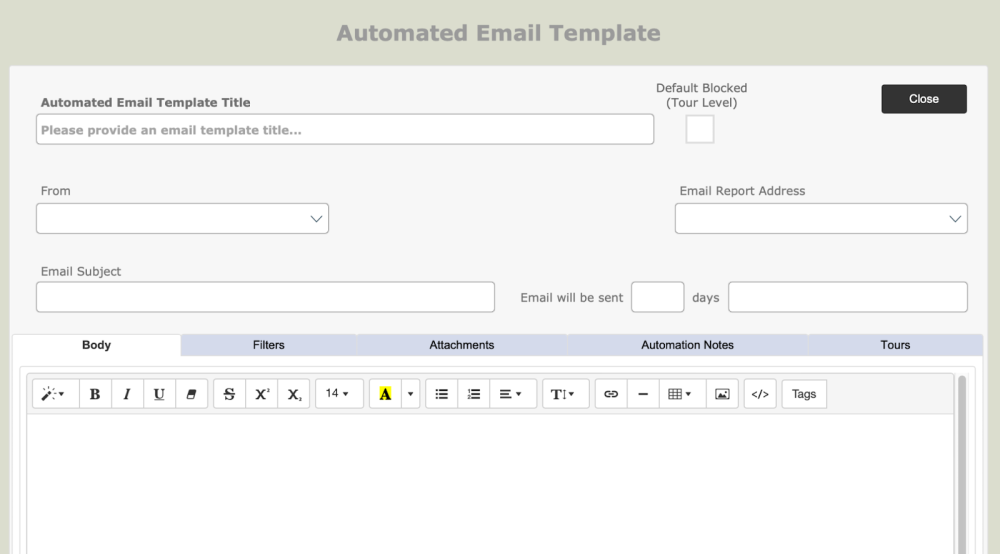Insert a hyperlink using link icon
This screenshot has height=554, width=1000.
[611, 394]
